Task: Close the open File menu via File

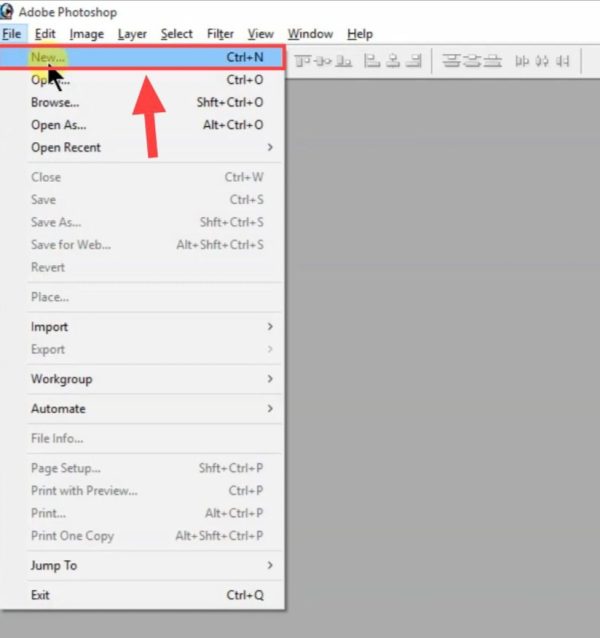Action: pyautogui.click(x=12, y=34)
